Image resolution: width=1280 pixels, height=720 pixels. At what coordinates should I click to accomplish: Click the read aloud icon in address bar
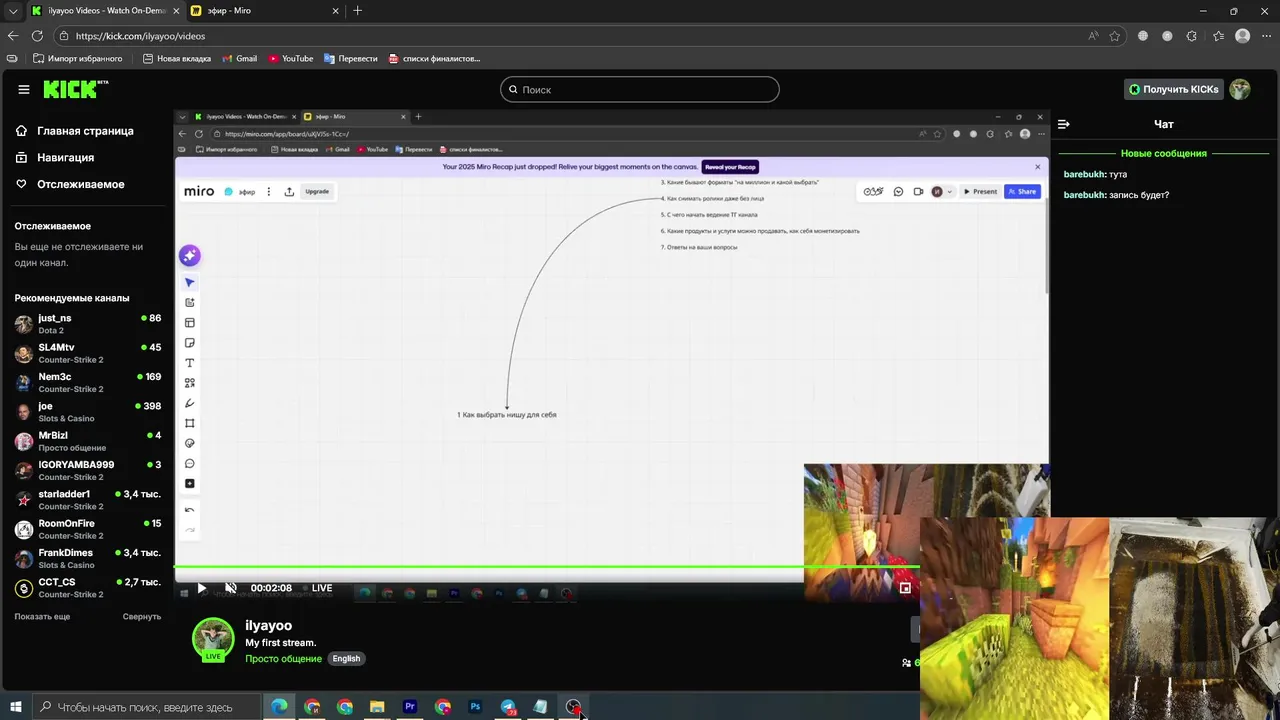[x=1093, y=36]
